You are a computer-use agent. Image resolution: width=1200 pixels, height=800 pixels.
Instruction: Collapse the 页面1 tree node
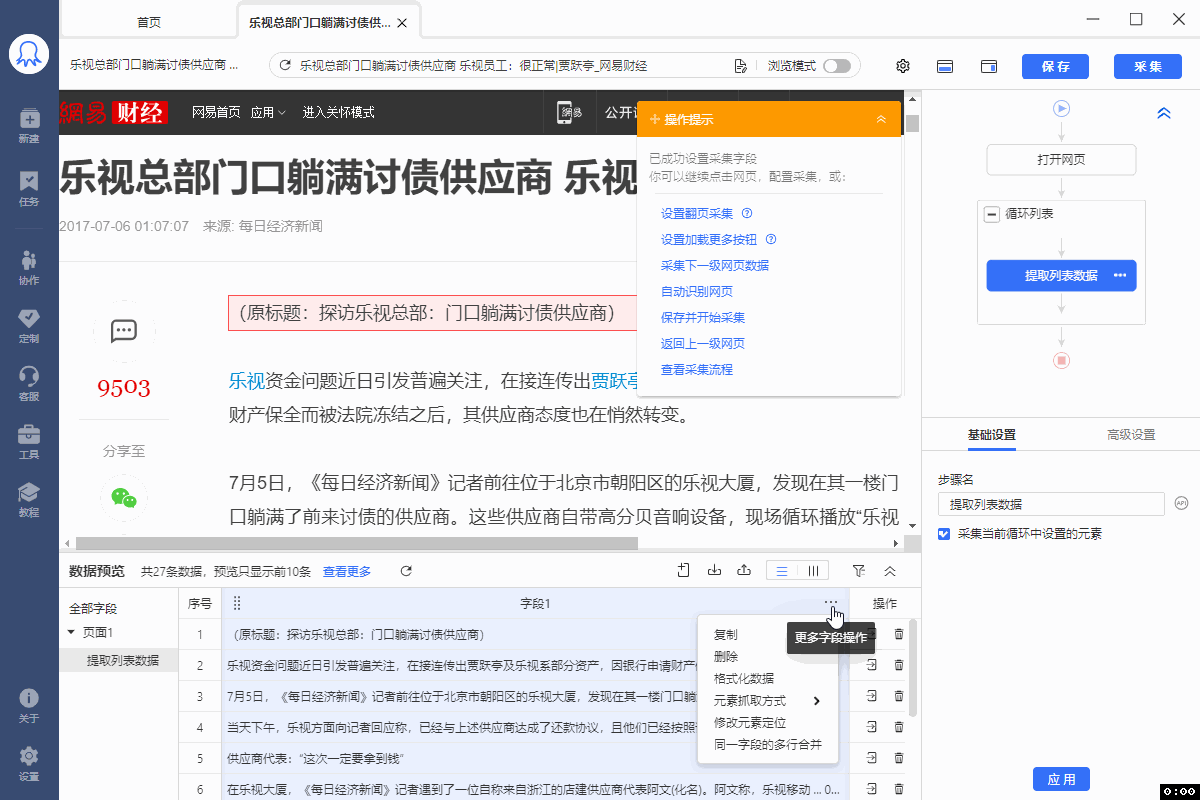(71, 632)
